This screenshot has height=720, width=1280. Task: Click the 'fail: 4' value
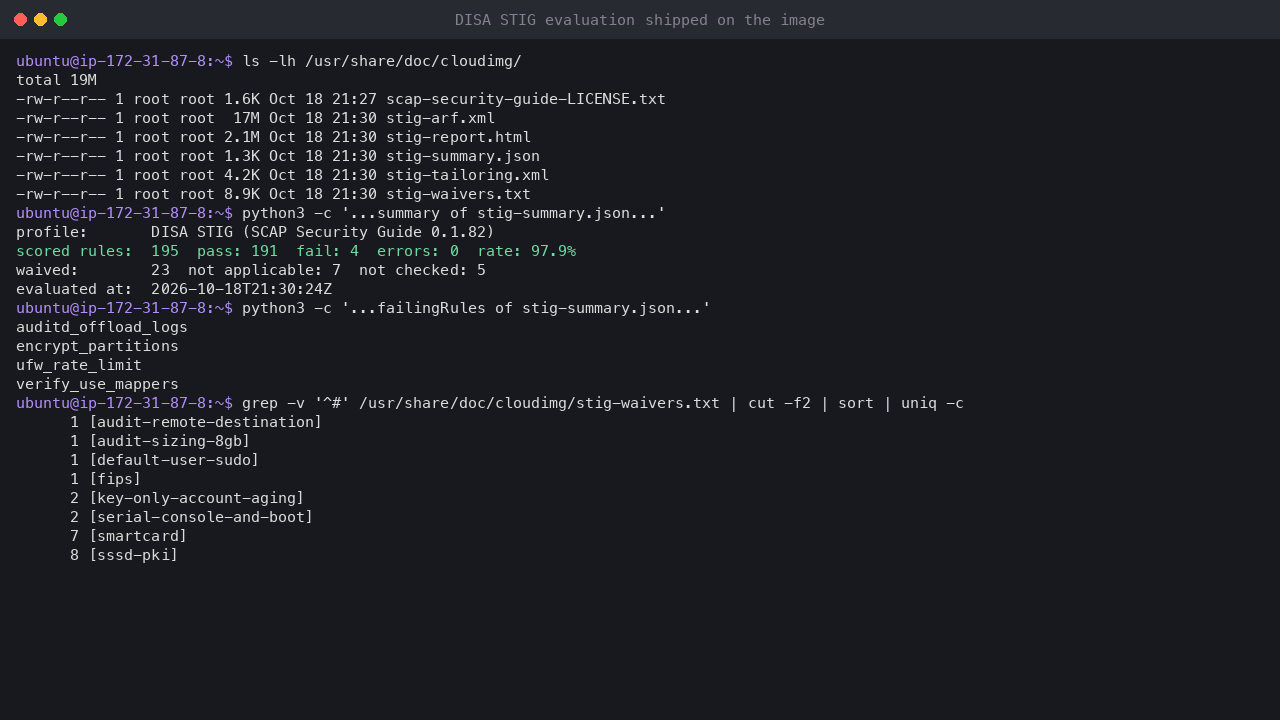[x=328, y=251]
